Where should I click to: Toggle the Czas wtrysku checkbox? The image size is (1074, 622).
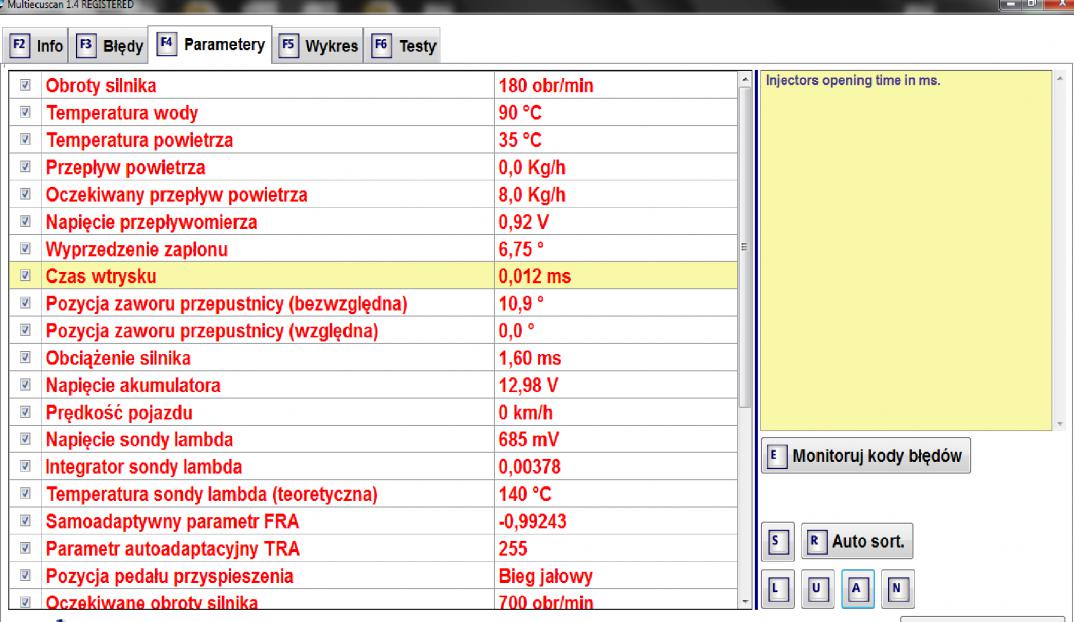coord(25,277)
